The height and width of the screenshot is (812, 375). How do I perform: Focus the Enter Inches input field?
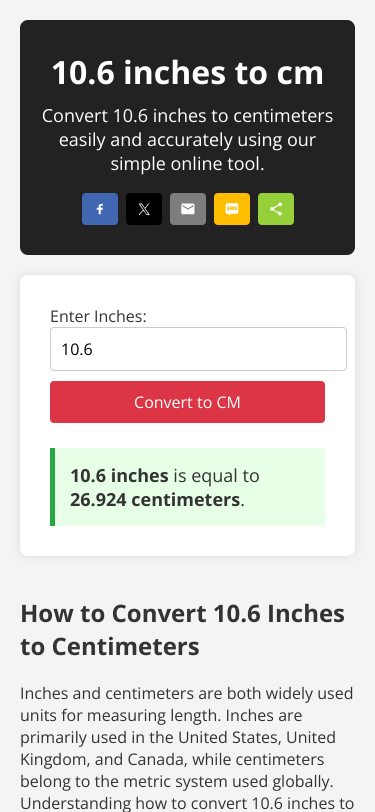pos(198,349)
